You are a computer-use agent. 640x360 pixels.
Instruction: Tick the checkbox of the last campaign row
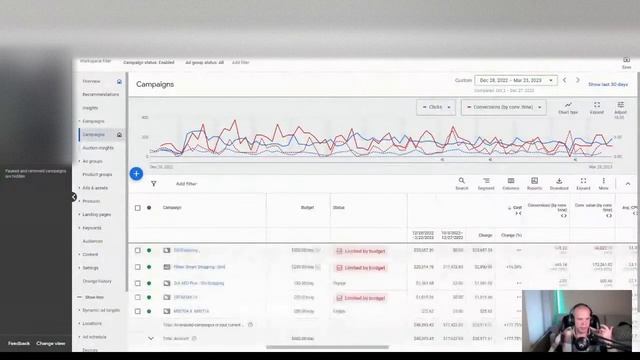[138, 311]
